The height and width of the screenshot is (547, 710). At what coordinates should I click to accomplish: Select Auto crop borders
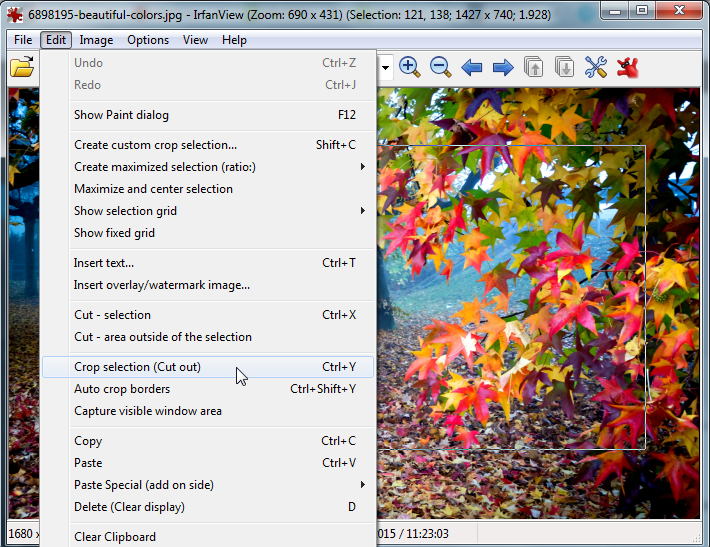pyautogui.click(x=122, y=389)
